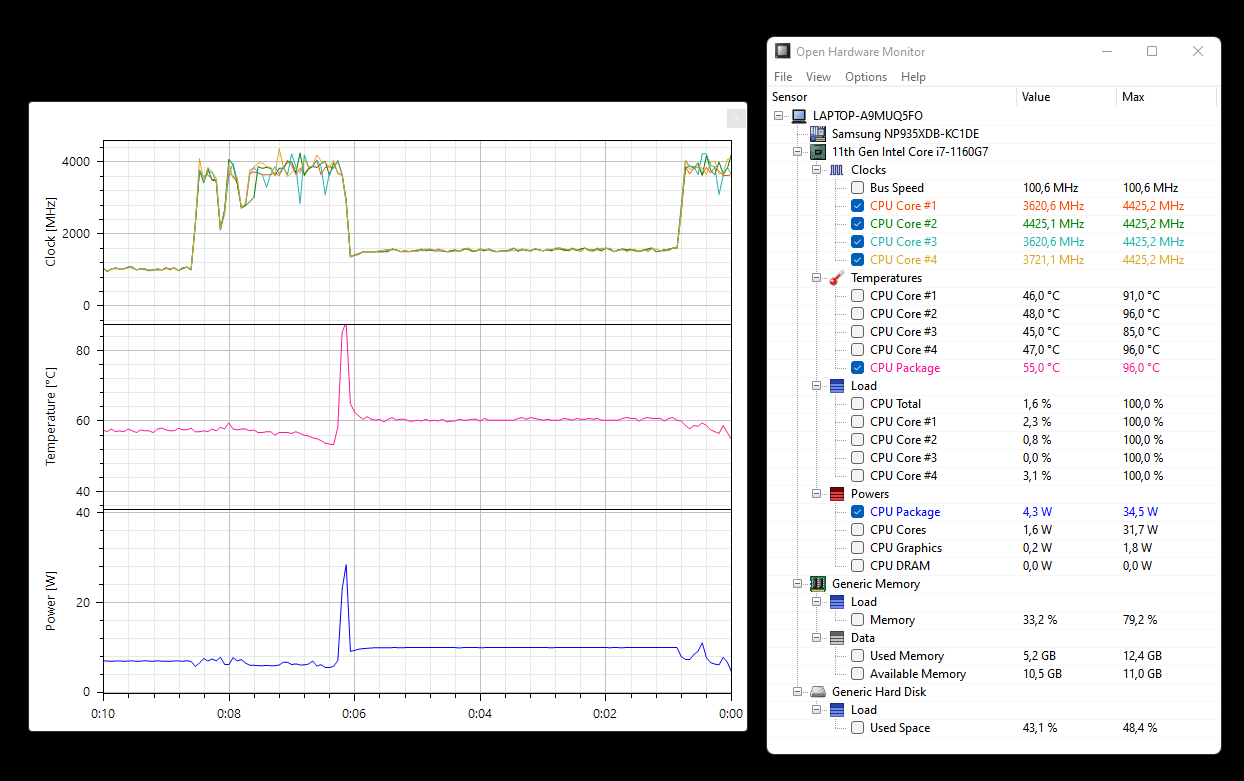1244x781 pixels.
Task: Click the plot window's top-right corner button
Action: pos(736,119)
